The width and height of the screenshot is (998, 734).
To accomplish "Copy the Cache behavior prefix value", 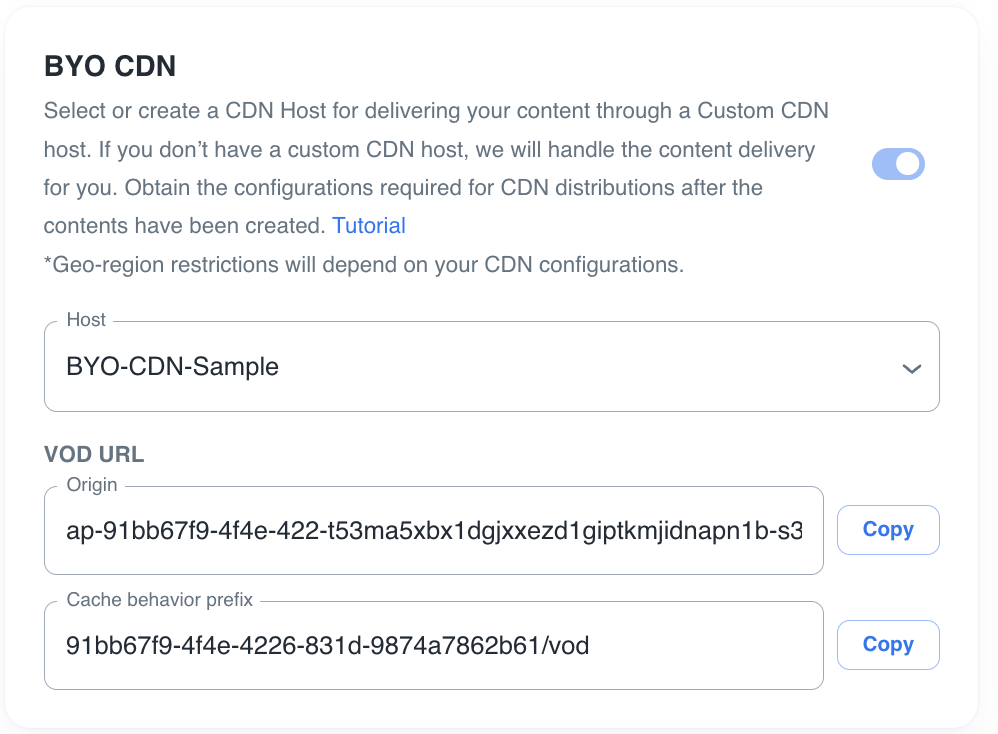I will [887, 645].
